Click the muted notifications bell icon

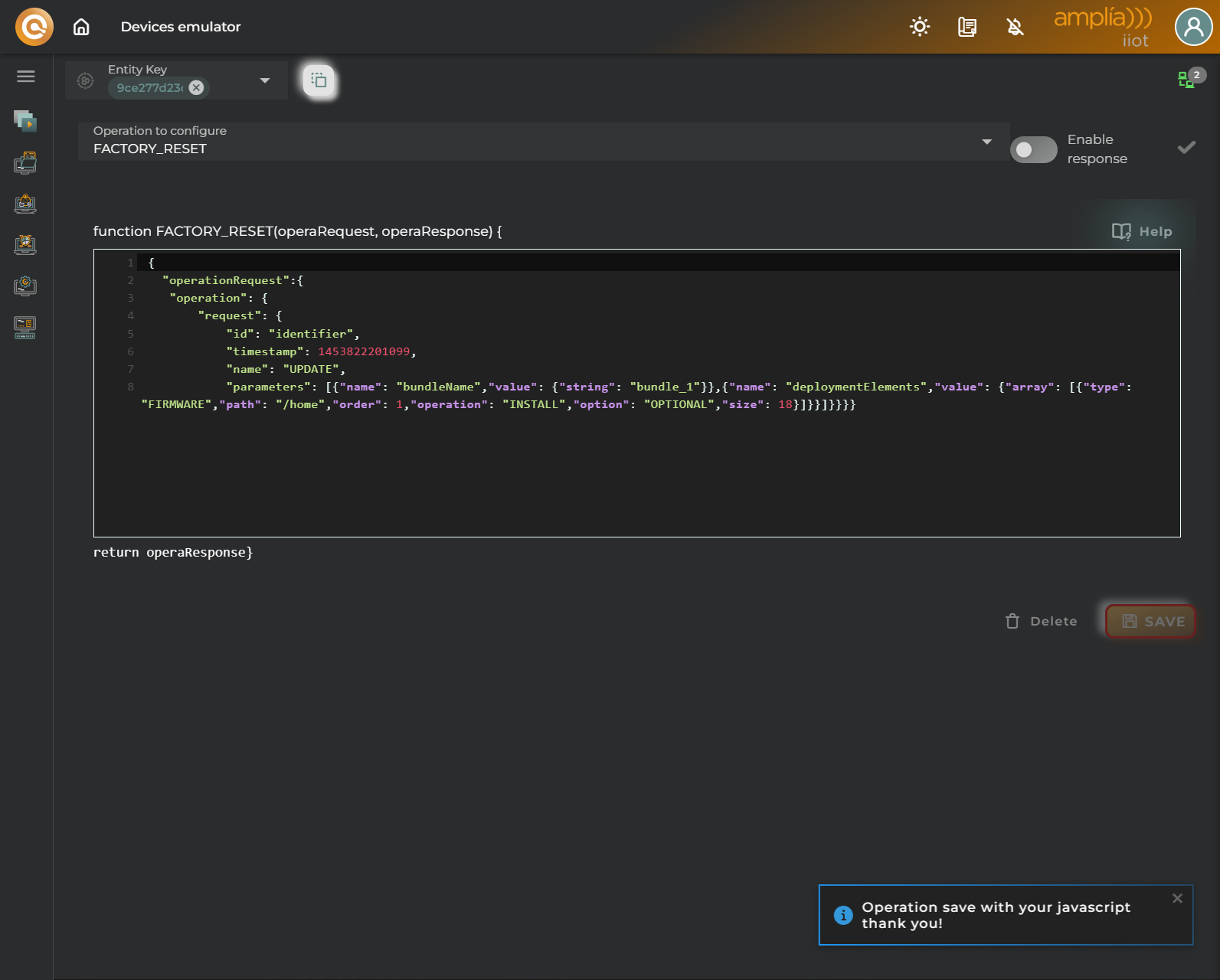click(x=1015, y=28)
